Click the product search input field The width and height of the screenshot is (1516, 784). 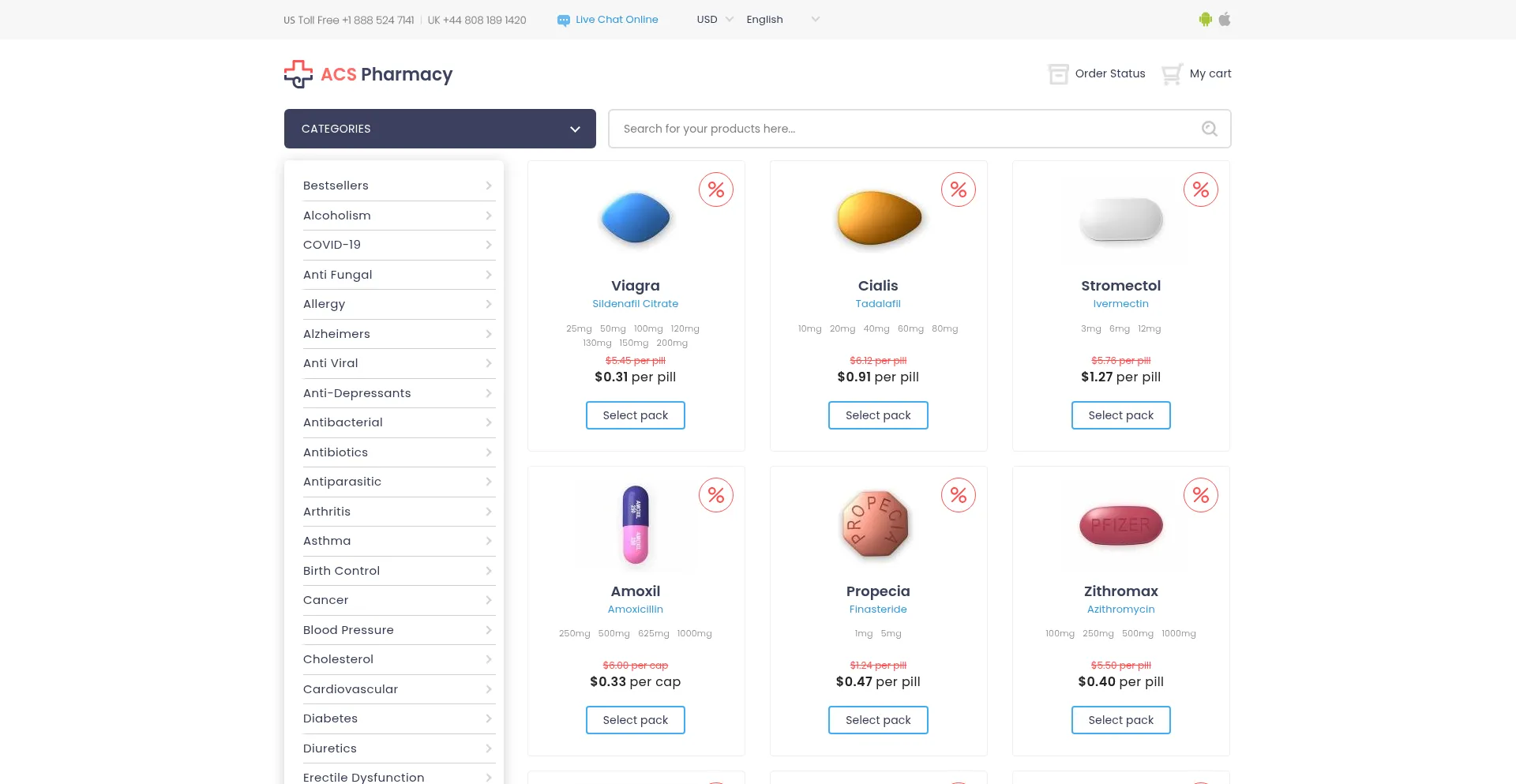(x=900, y=129)
